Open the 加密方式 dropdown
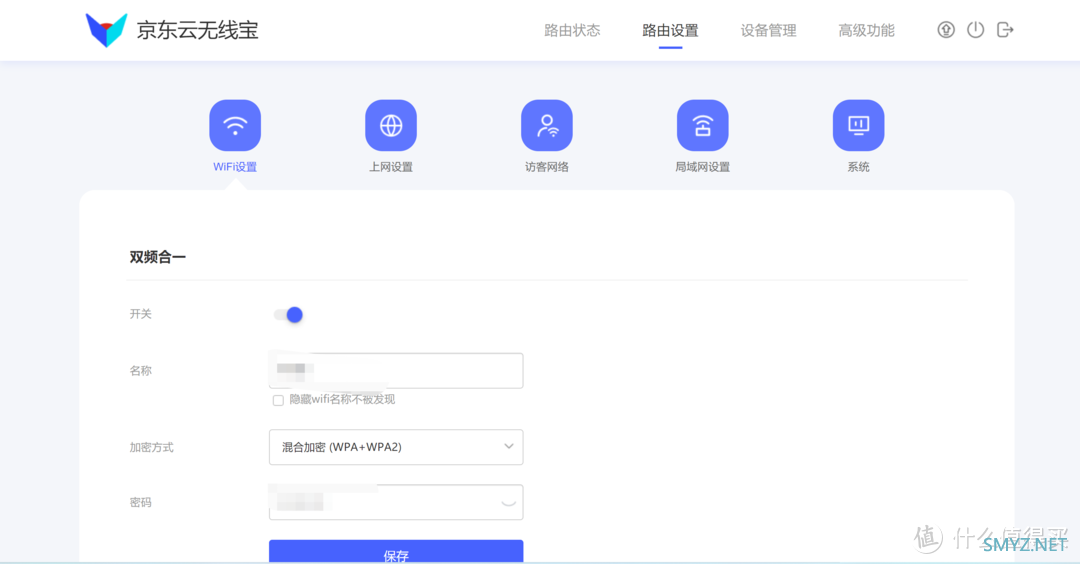Image resolution: width=1080 pixels, height=564 pixels. [x=396, y=447]
